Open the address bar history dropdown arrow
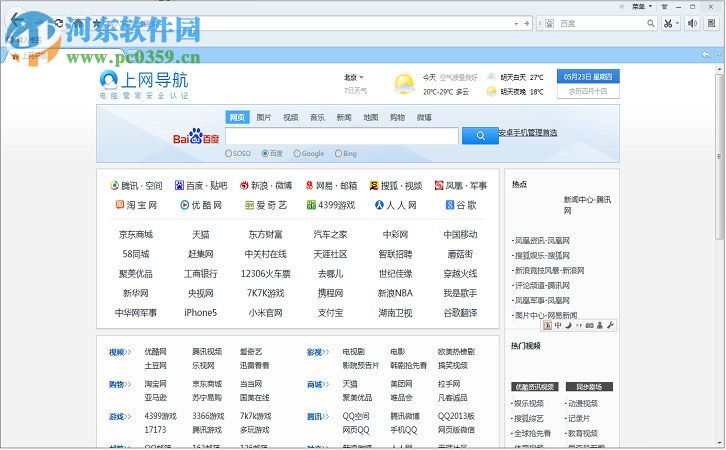Screen dimensions: 726x450 pos(516,24)
